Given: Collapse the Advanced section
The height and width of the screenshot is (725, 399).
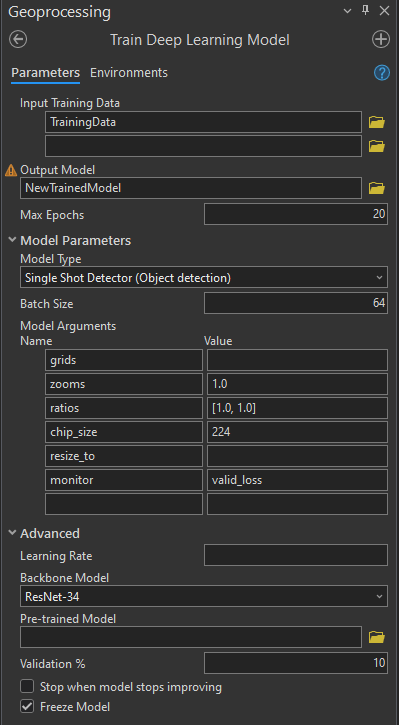Looking at the screenshot, I should [x=12, y=533].
